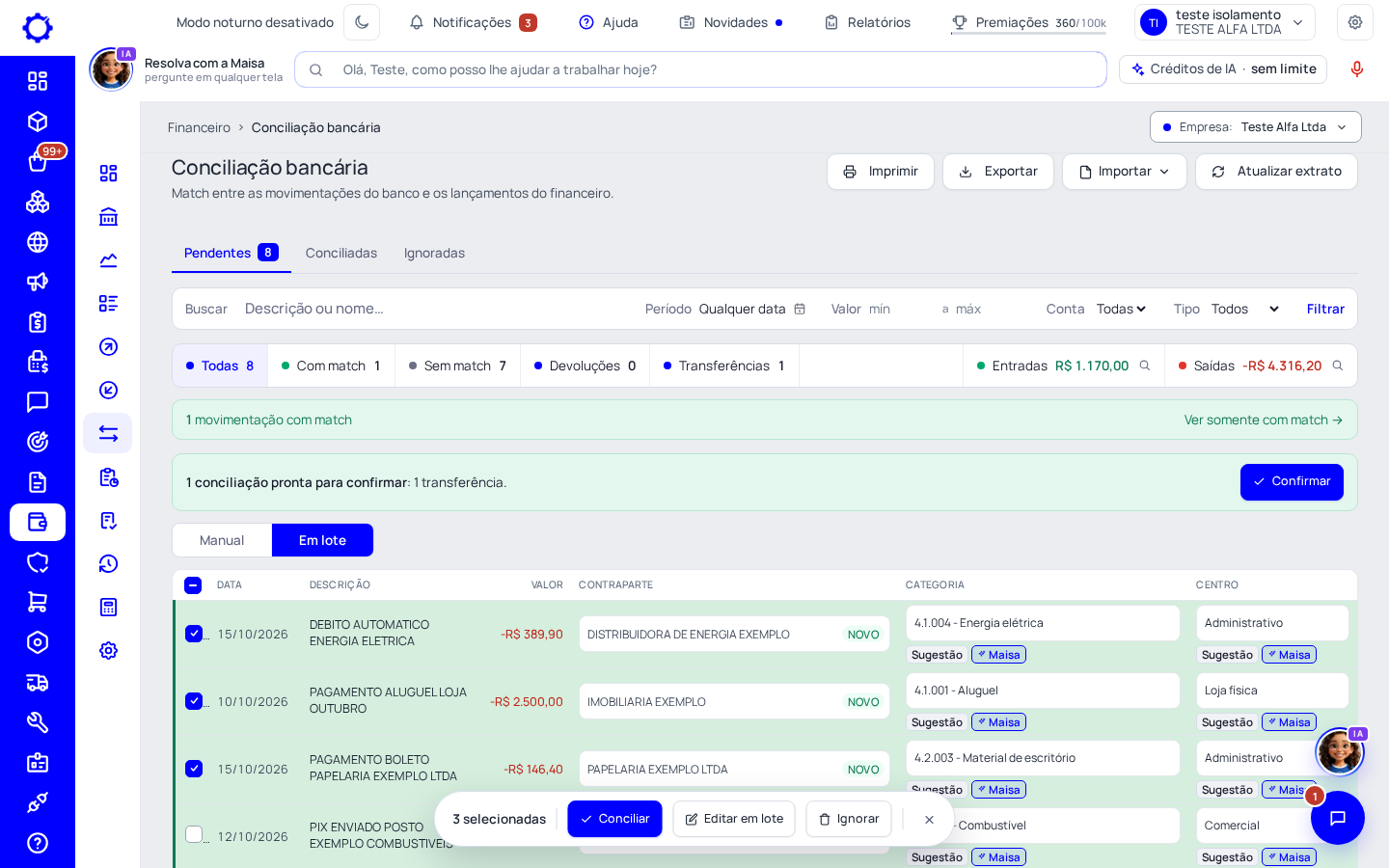Image resolution: width=1389 pixels, height=868 pixels.
Task: Click the microphone voice input icon
Action: [1356, 69]
